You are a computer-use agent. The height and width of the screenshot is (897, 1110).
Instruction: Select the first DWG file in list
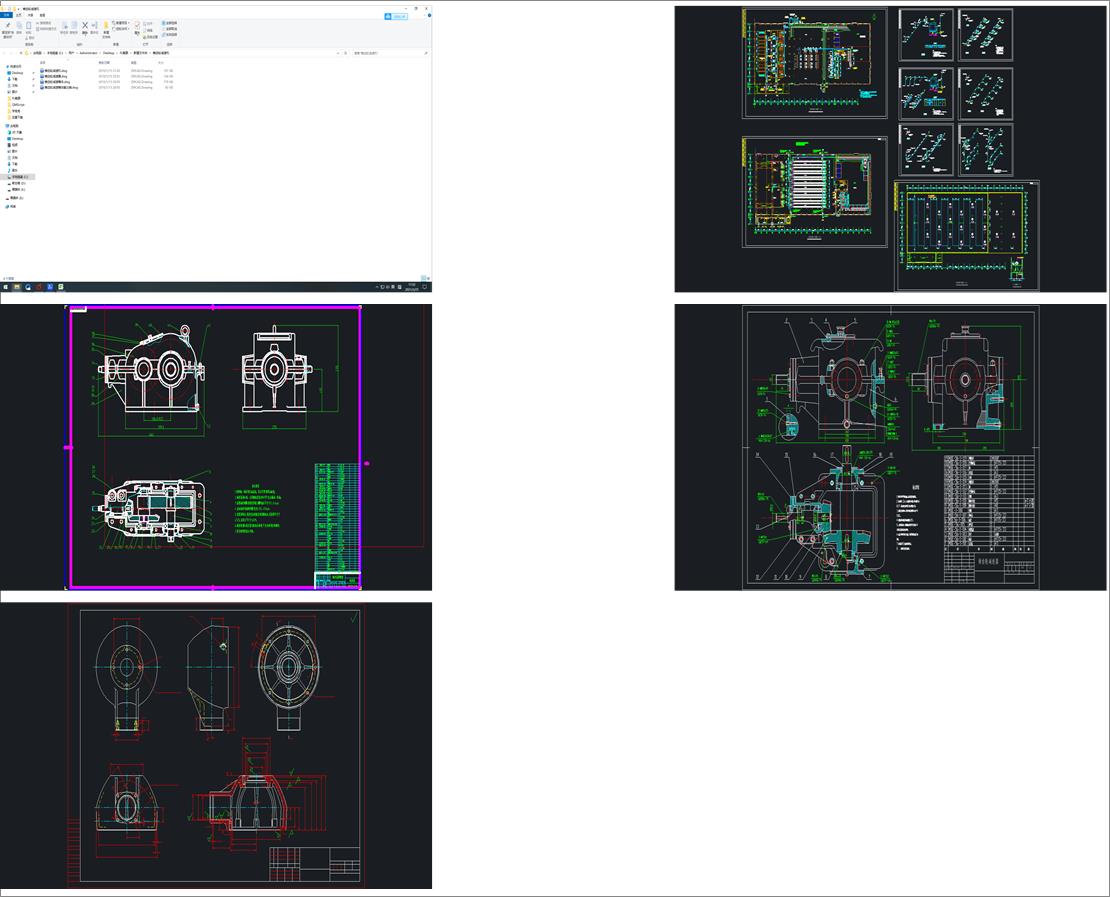click(x=56, y=71)
